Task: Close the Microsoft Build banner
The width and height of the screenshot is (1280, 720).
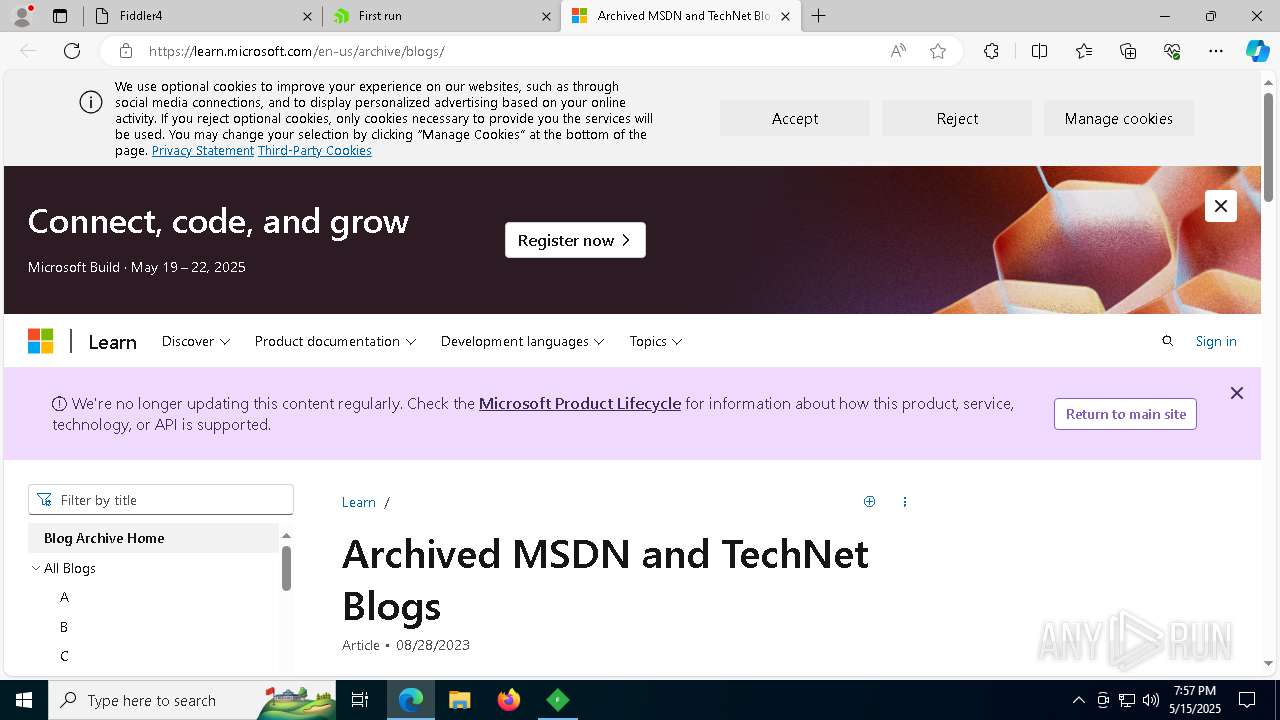Action: (1221, 206)
